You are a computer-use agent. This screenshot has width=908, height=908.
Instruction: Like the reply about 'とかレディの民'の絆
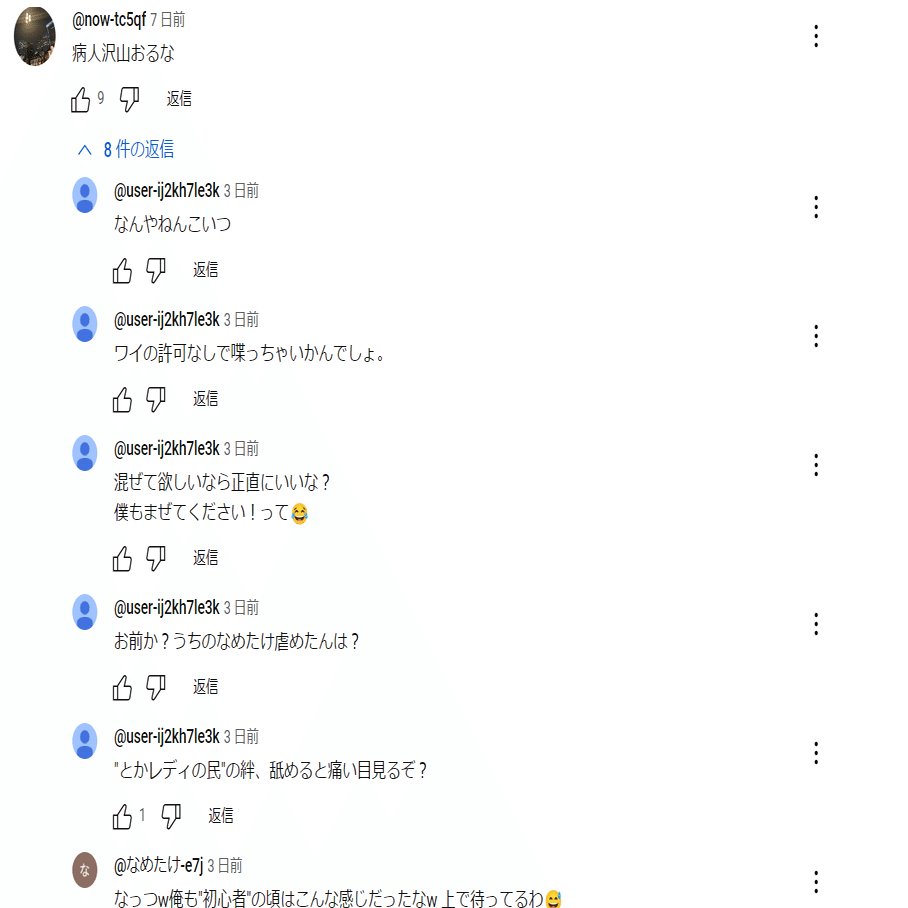point(122,817)
